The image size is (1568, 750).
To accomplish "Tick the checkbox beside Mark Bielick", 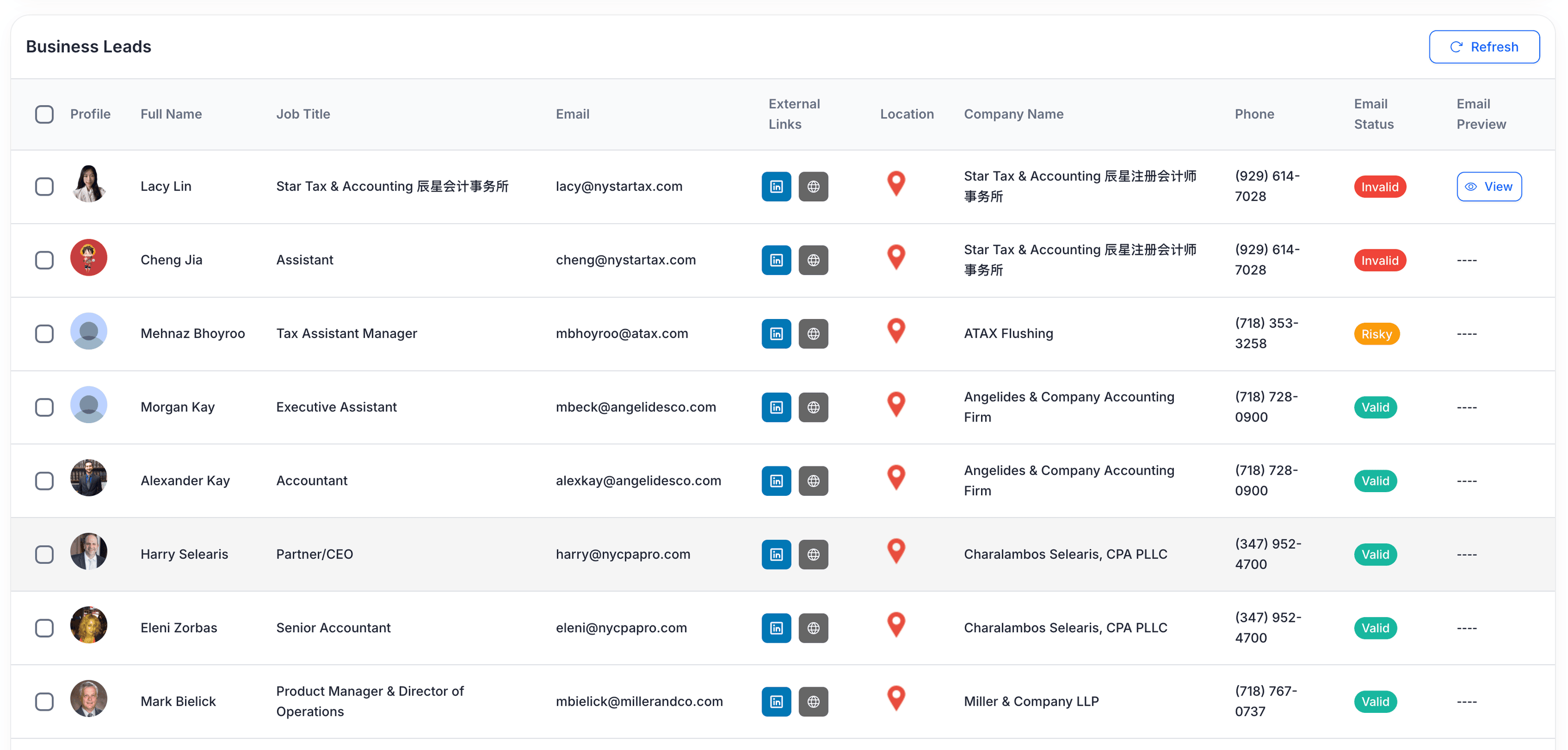I will (x=44, y=701).
